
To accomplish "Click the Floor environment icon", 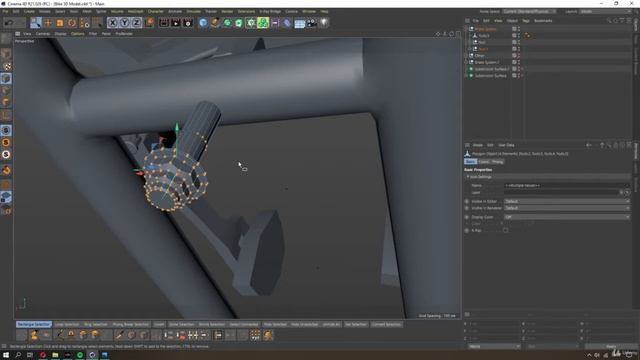I will pos(300,23).
